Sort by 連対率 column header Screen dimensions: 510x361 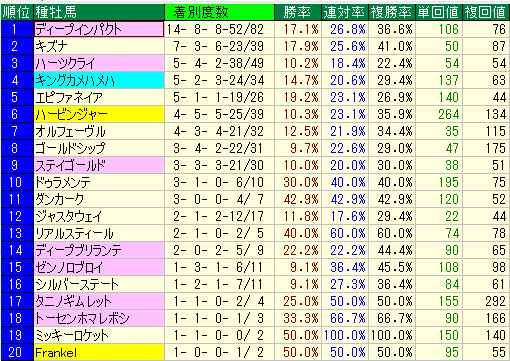[345, 12]
